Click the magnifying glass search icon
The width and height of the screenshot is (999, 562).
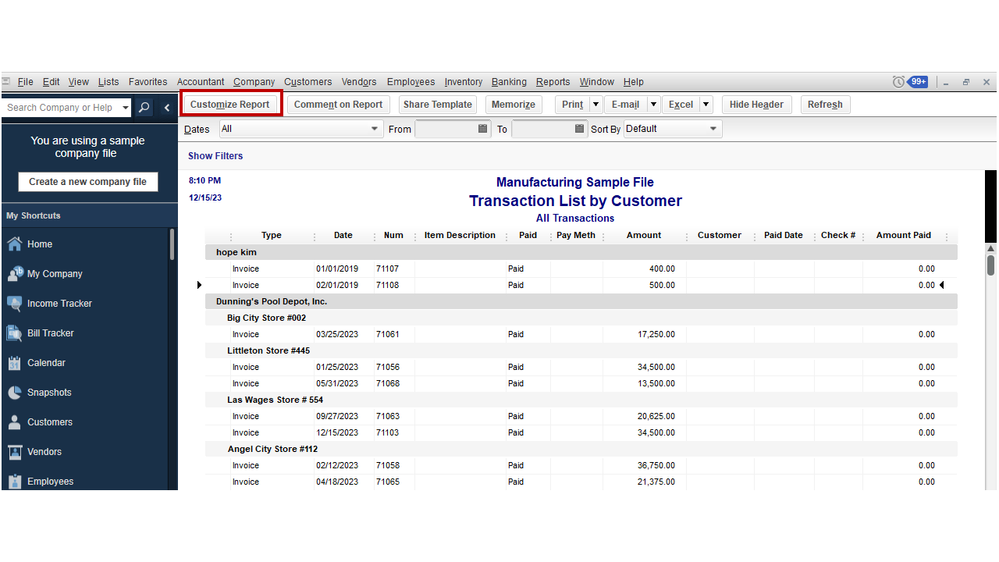[x=144, y=107]
